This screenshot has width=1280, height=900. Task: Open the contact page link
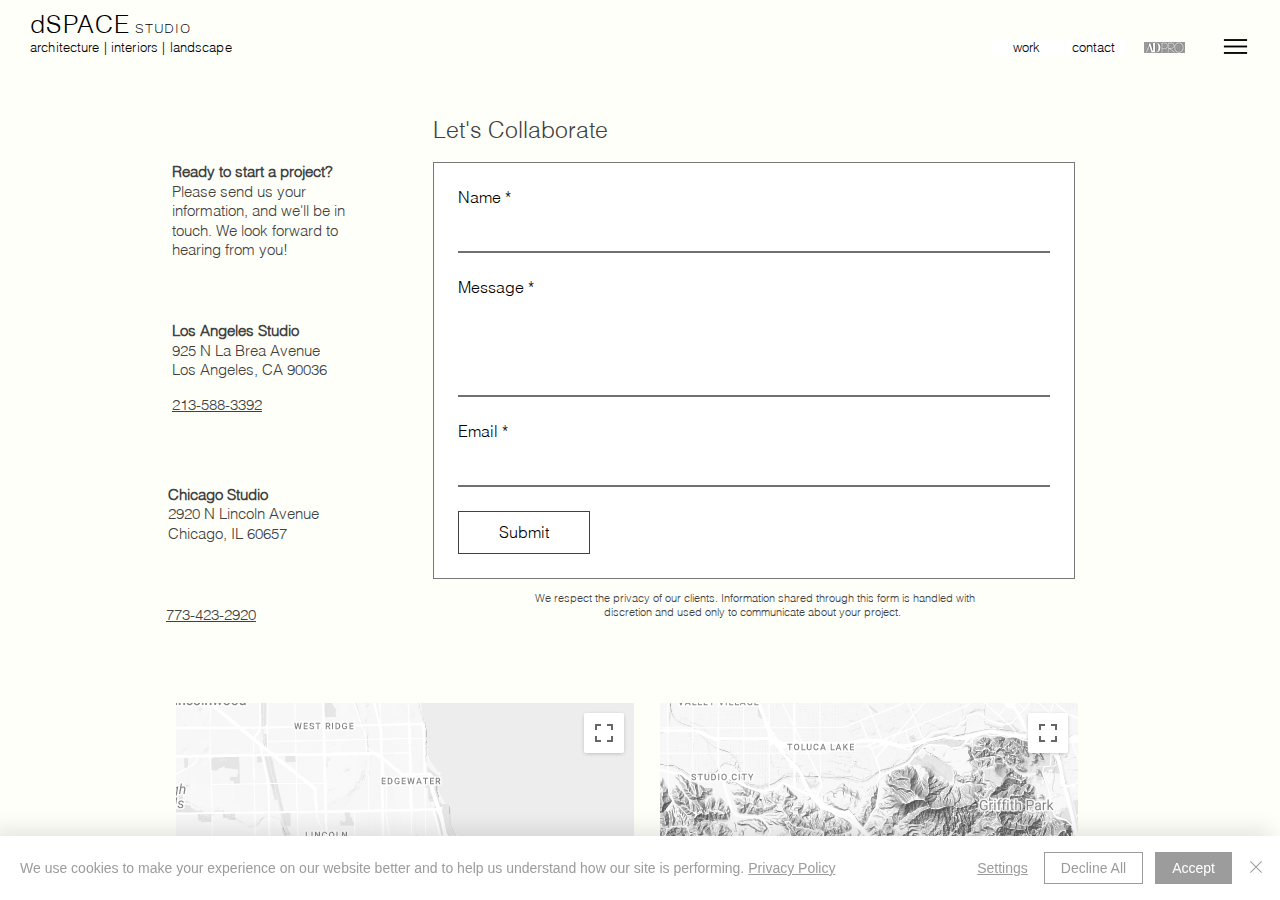coord(1093,48)
